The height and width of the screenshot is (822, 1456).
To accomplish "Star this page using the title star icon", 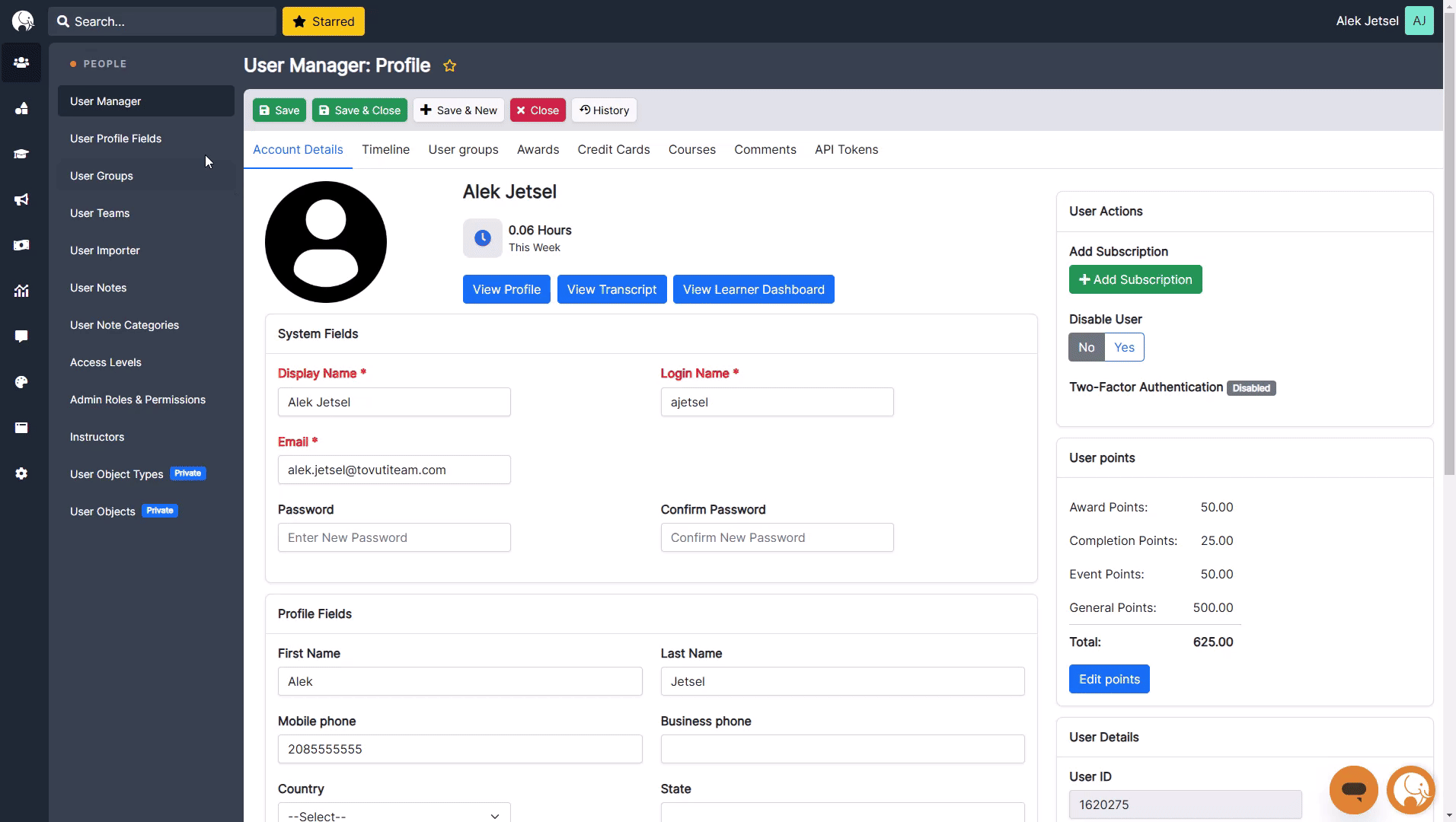I will (450, 66).
